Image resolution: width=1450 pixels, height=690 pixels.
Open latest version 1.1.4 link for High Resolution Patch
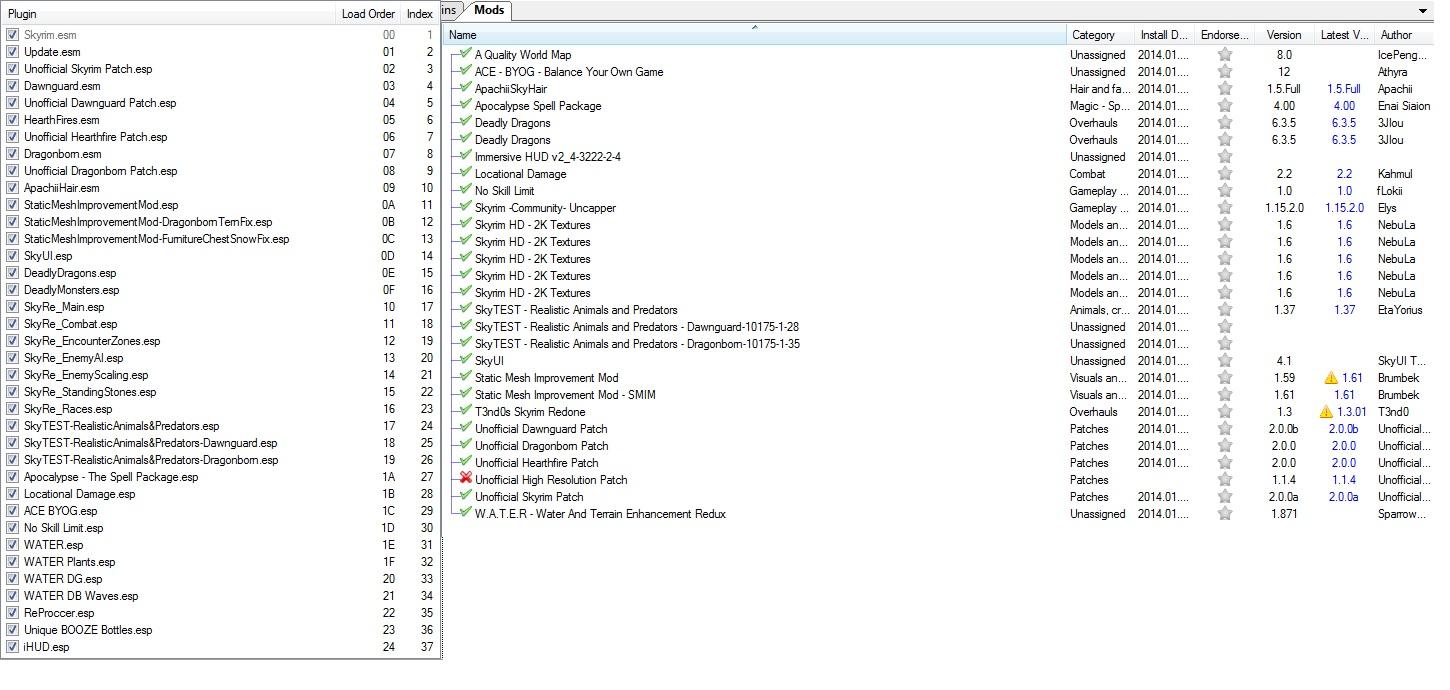click(x=1344, y=480)
